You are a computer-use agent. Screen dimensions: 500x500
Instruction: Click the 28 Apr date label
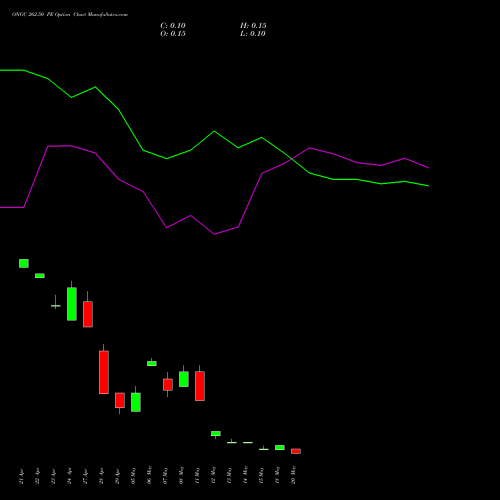tap(102, 476)
